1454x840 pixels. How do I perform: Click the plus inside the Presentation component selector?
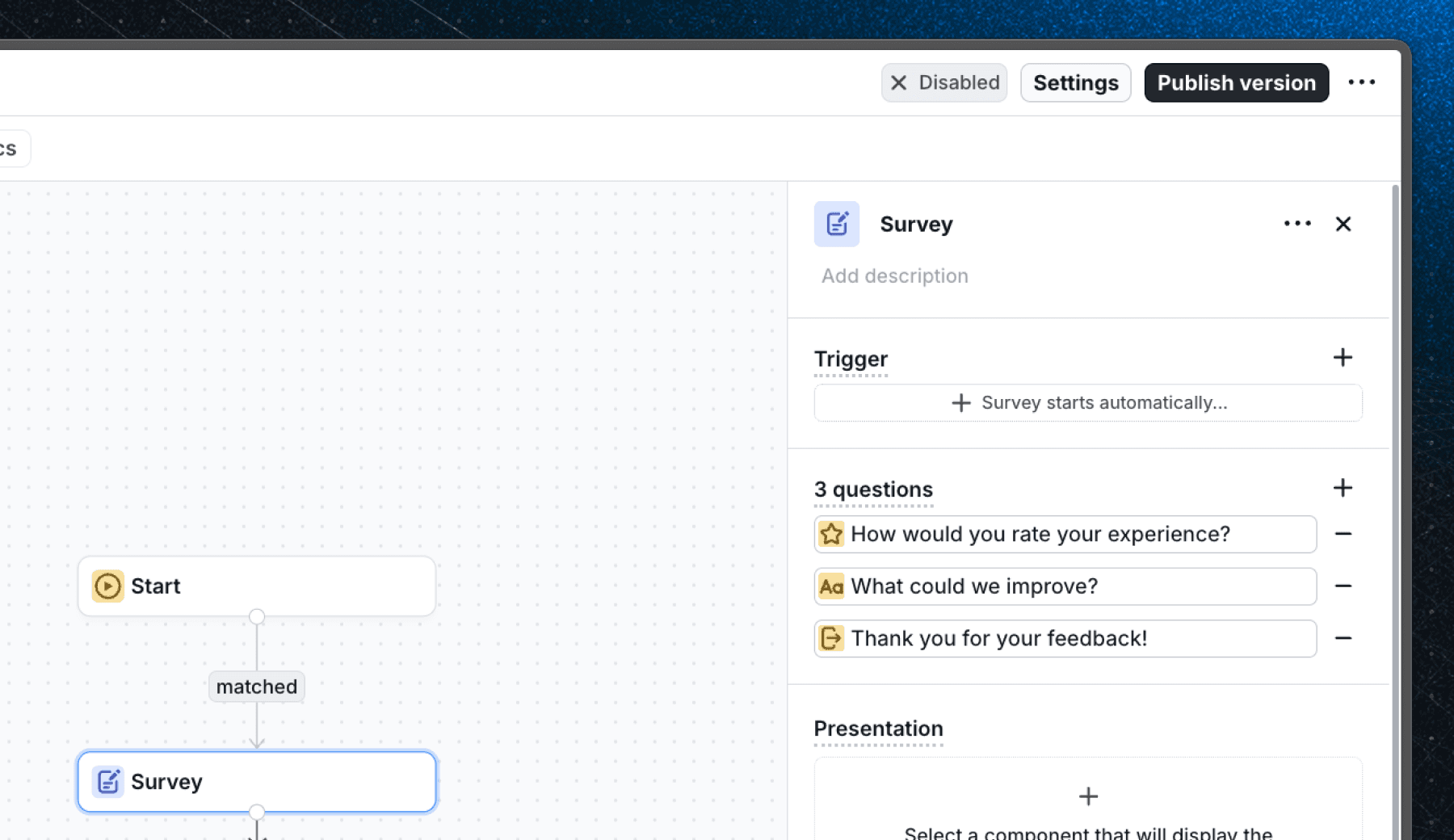(x=1088, y=796)
